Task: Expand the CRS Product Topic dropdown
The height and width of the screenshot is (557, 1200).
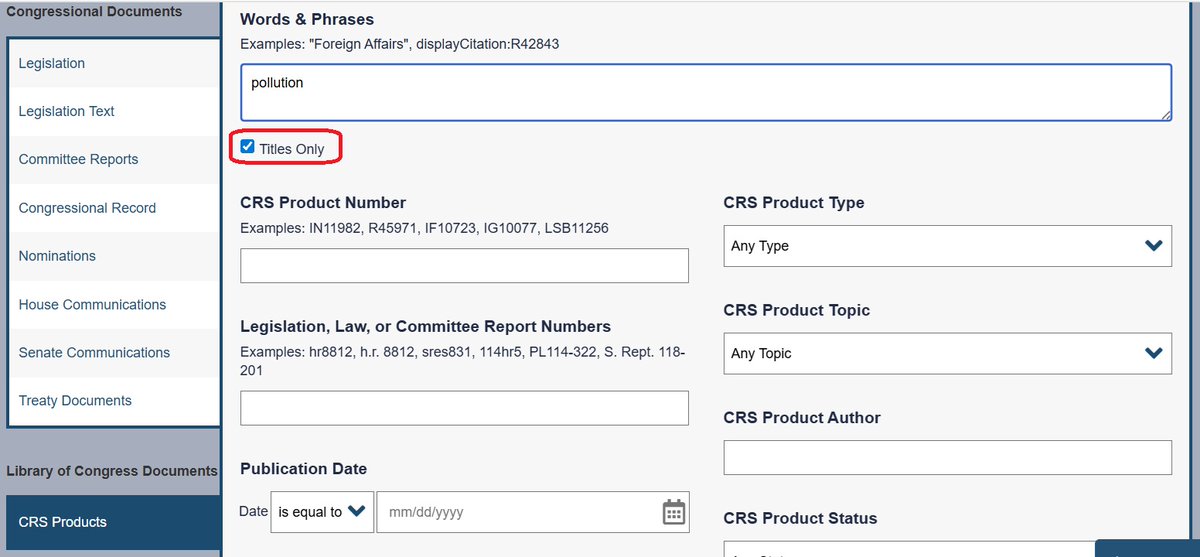Action: pyautogui.click(x=947, y=353)
